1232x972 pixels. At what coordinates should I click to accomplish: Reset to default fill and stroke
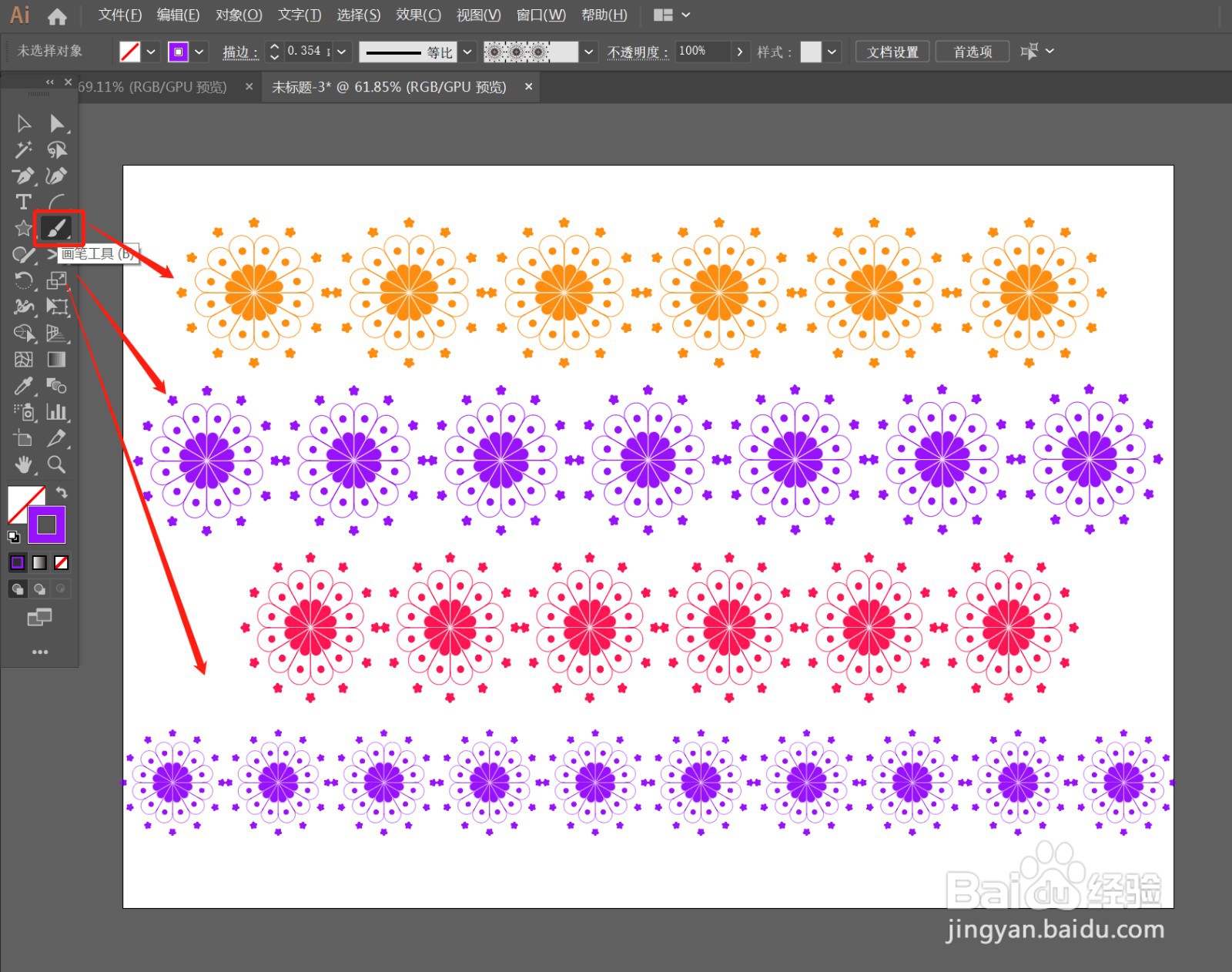[14, 537]
